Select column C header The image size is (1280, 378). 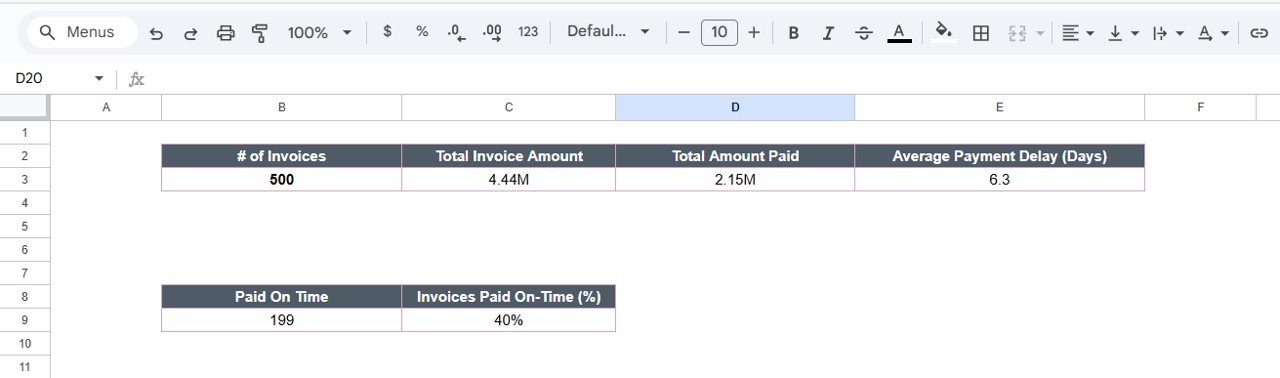[508, 107]
